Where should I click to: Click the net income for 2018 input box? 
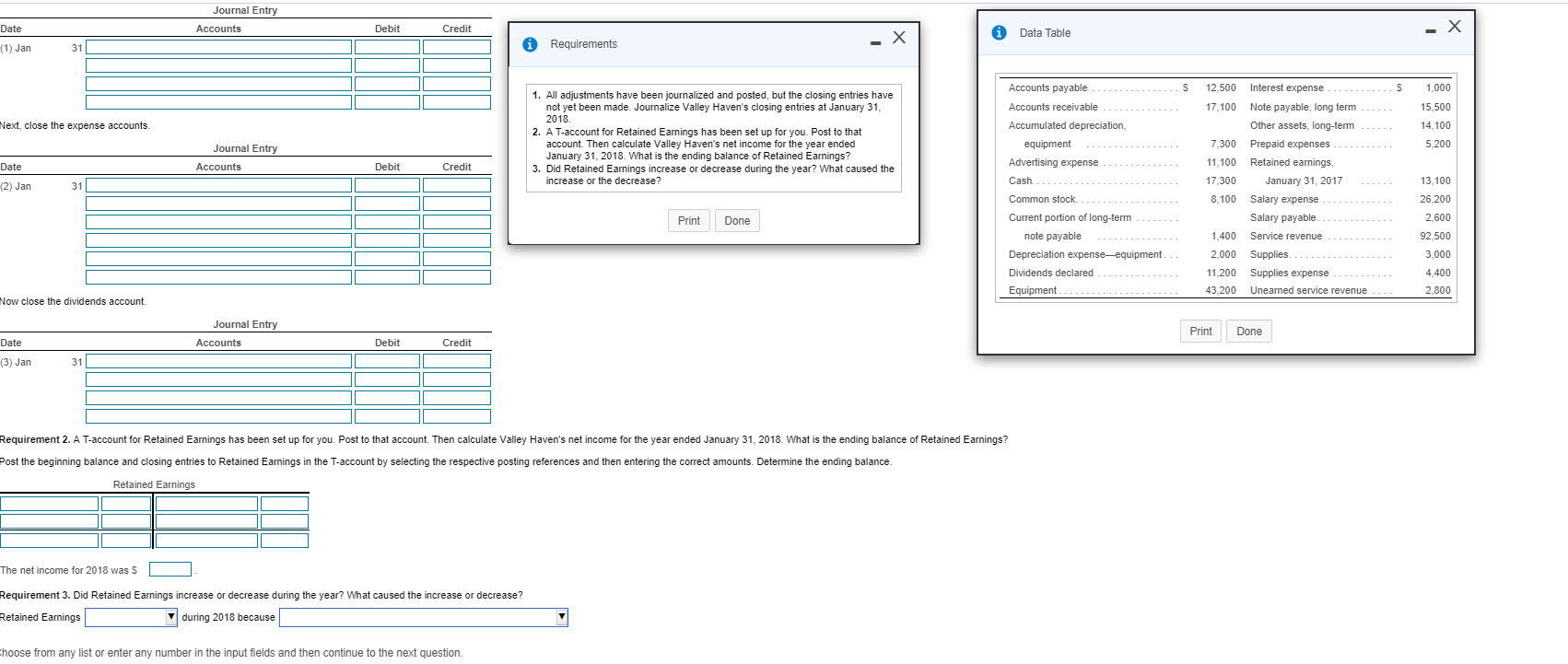(170, 570)
